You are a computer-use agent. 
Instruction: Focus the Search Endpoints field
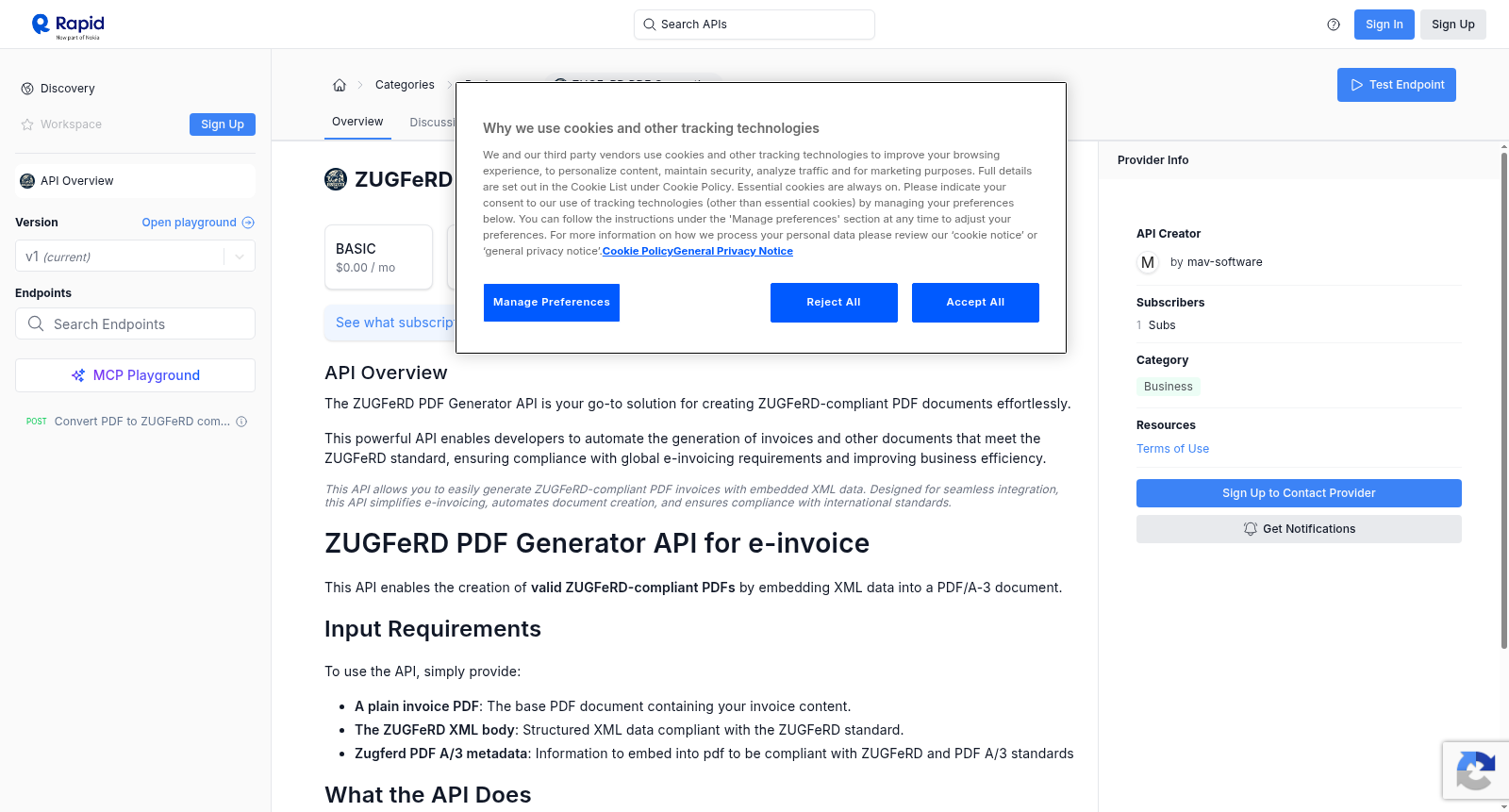[135, 323]
